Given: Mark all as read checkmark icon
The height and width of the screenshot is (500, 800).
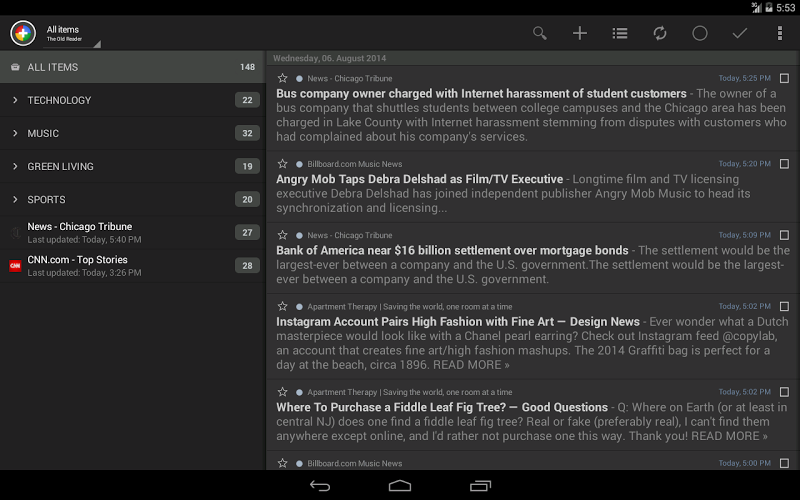Looking at the screenshot, I should tap(740, 34).
